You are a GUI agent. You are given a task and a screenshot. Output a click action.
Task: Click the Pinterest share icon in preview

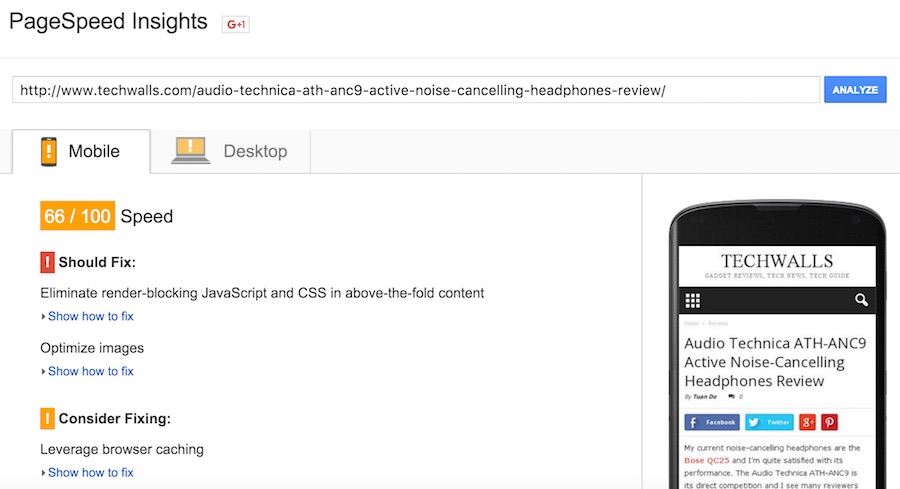pos(829,422)
